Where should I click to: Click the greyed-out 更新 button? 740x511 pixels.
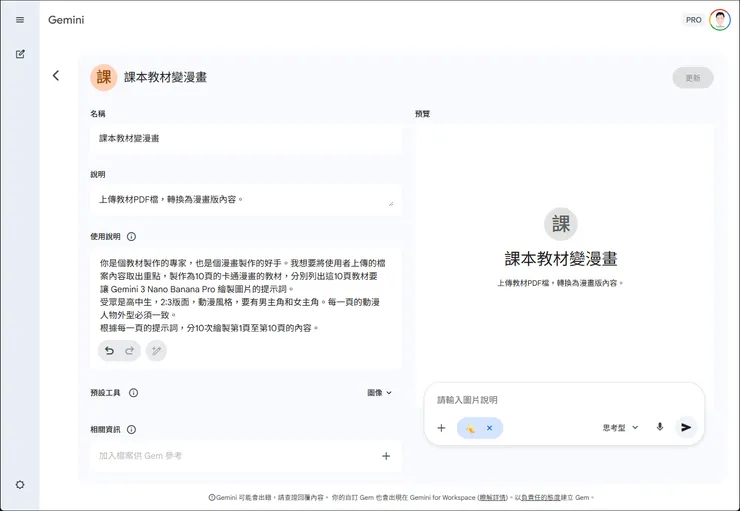(693, 78)
